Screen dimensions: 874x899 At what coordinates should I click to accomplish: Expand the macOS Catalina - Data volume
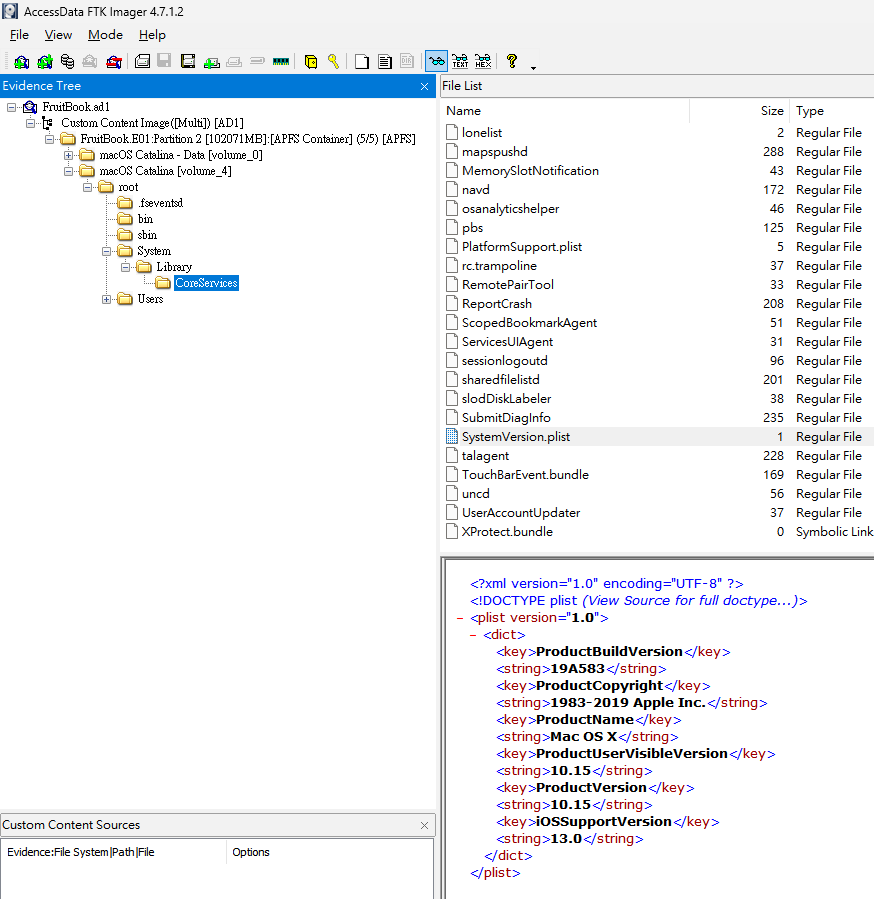68,155
